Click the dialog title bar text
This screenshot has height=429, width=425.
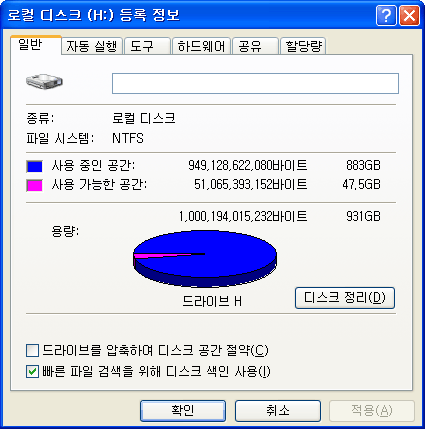94,15
